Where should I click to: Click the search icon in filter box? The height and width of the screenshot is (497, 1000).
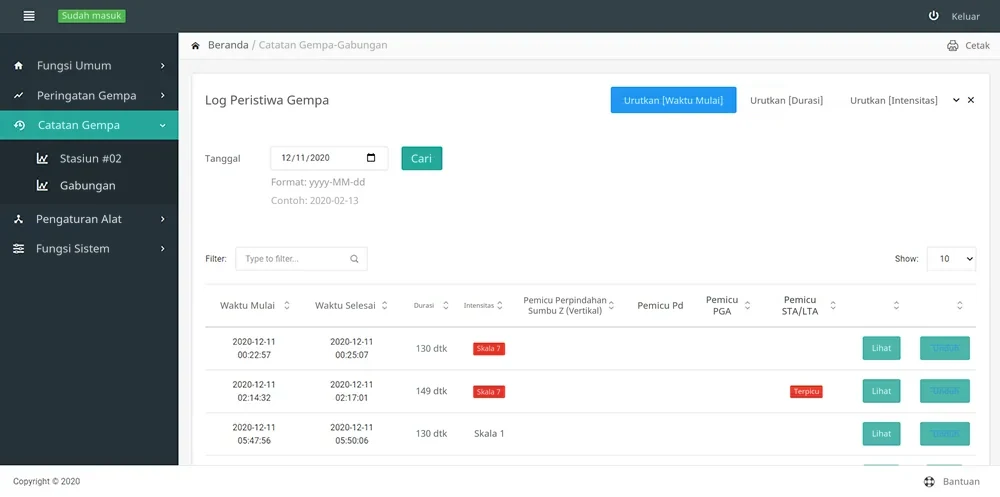[355, 259]
